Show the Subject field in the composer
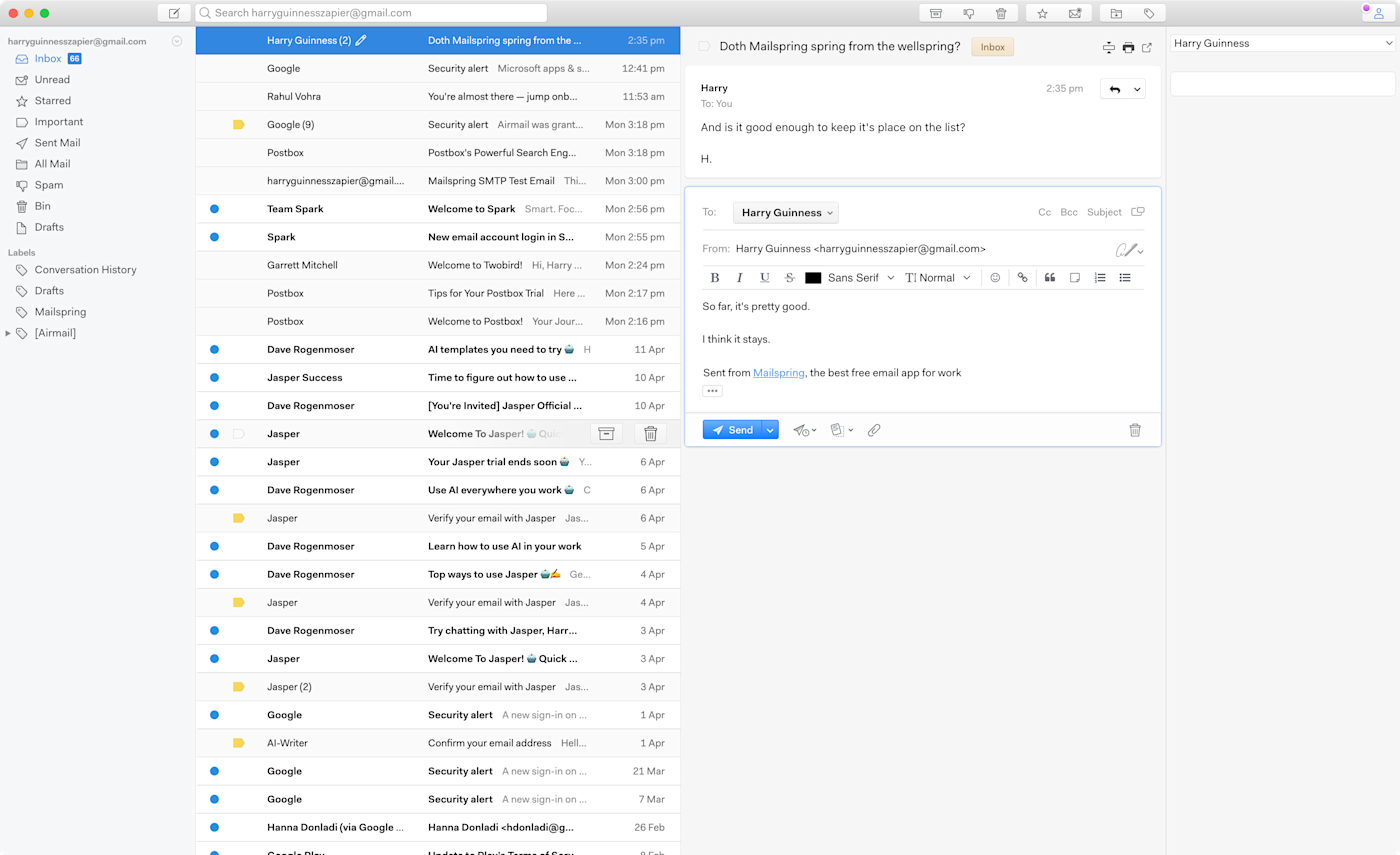1400x855 pixels. coord(1104,212)
